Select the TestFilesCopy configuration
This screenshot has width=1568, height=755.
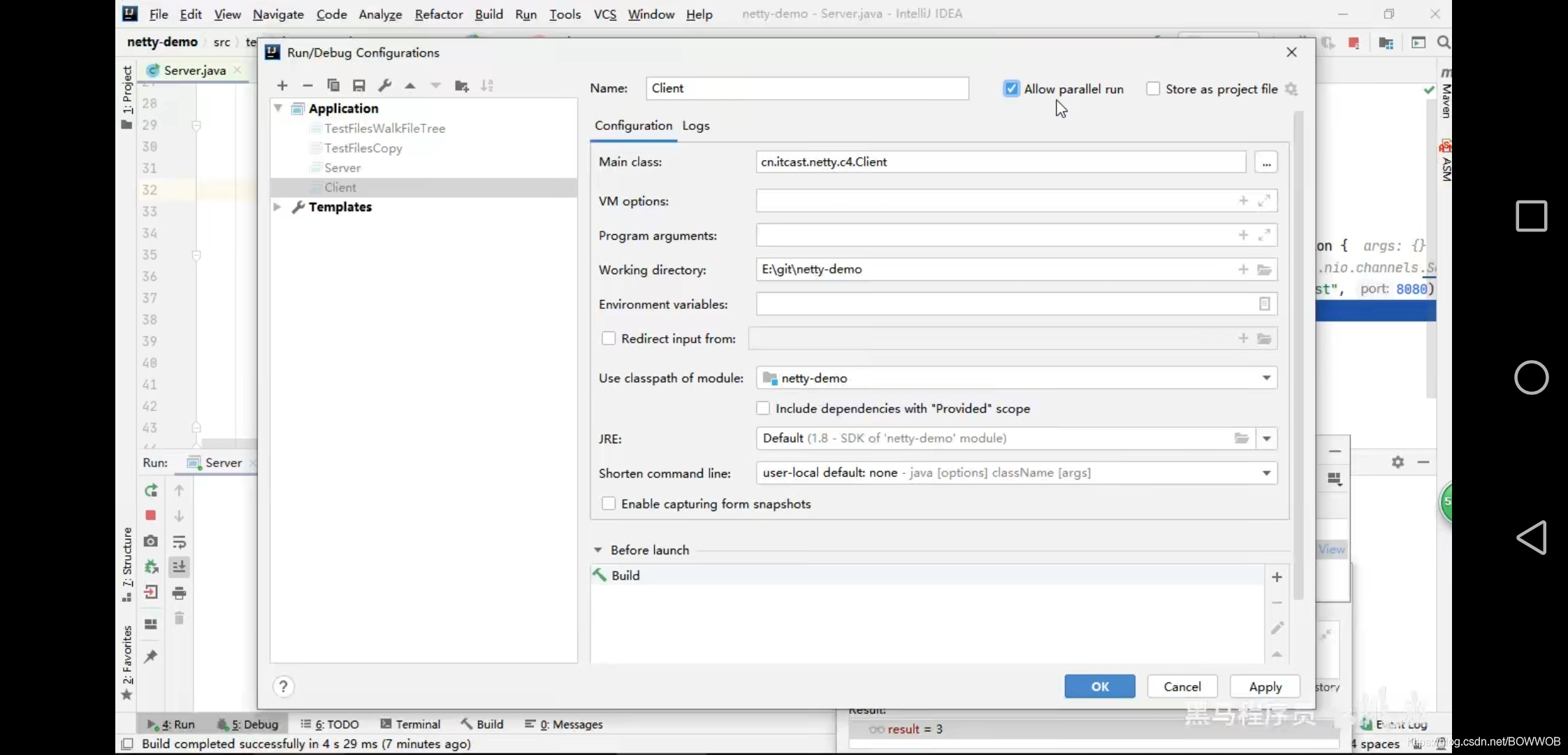[x=363, y=148]
